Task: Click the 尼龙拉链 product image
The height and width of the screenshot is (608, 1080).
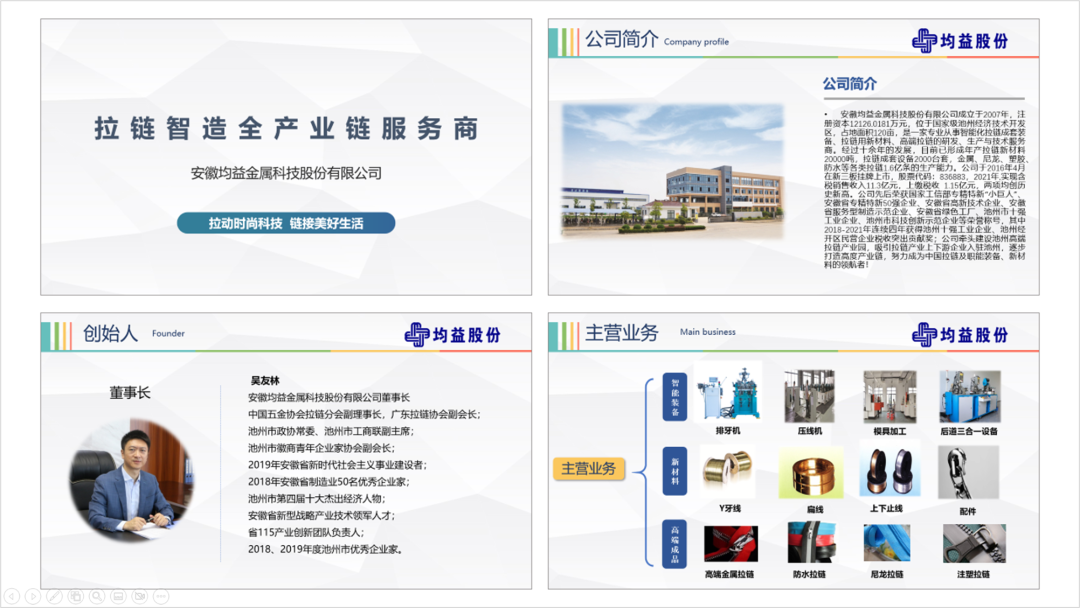Action: click(x=886, y=543)
